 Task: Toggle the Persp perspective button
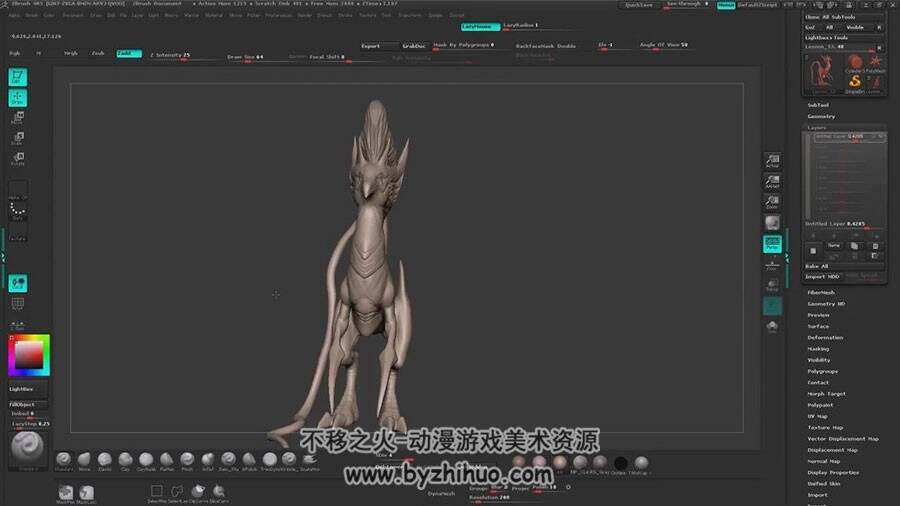[773, 244]
